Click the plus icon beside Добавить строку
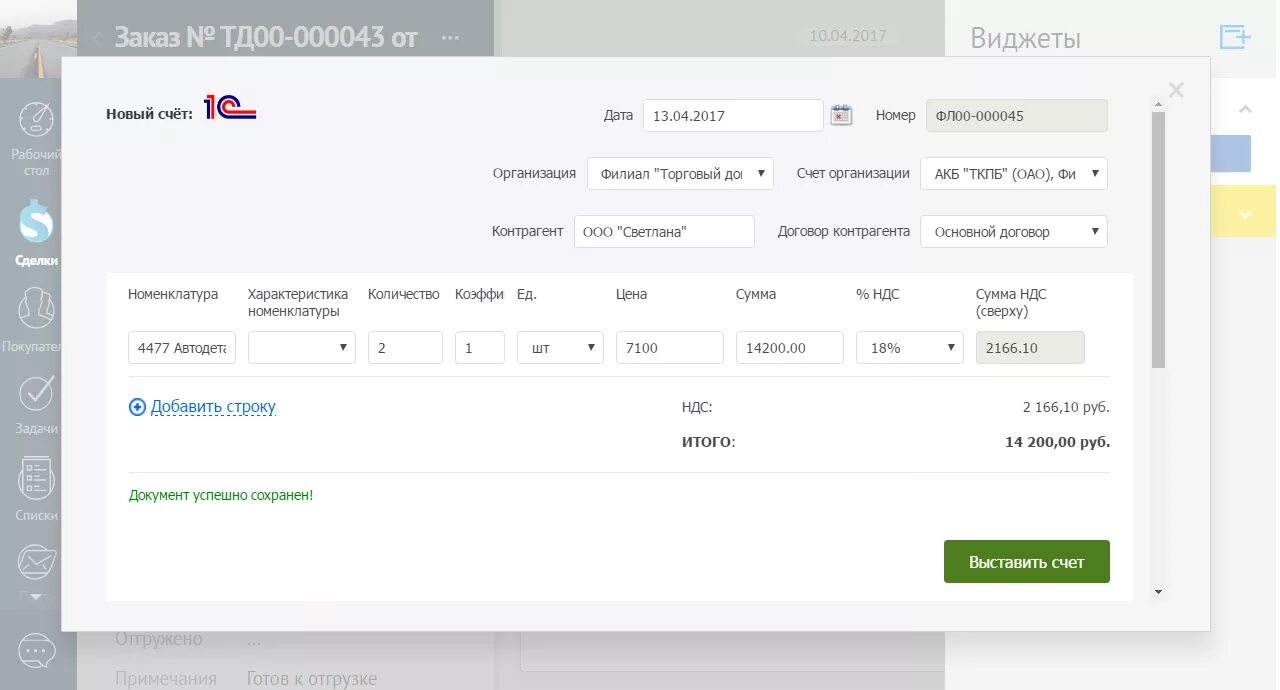 (x=137, y=407)
